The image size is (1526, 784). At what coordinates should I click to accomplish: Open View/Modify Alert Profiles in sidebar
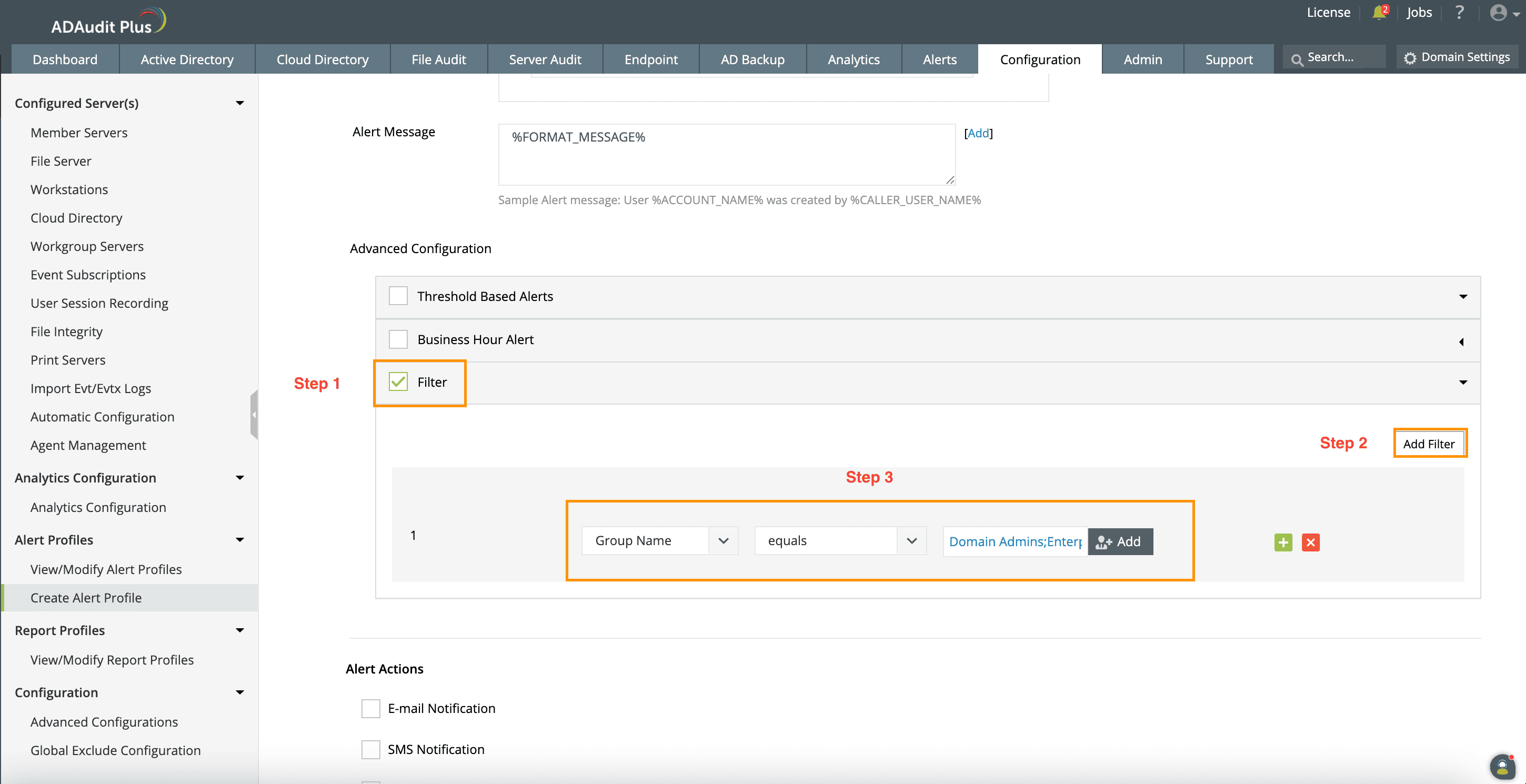pos(106,569)
